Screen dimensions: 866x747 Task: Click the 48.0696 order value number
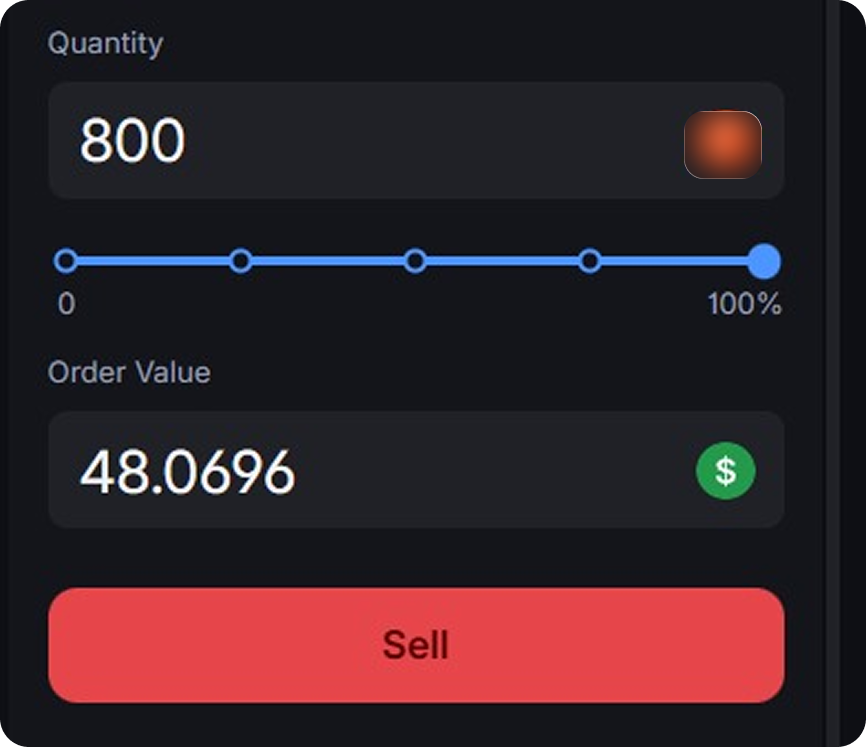[x=188, y=471]
